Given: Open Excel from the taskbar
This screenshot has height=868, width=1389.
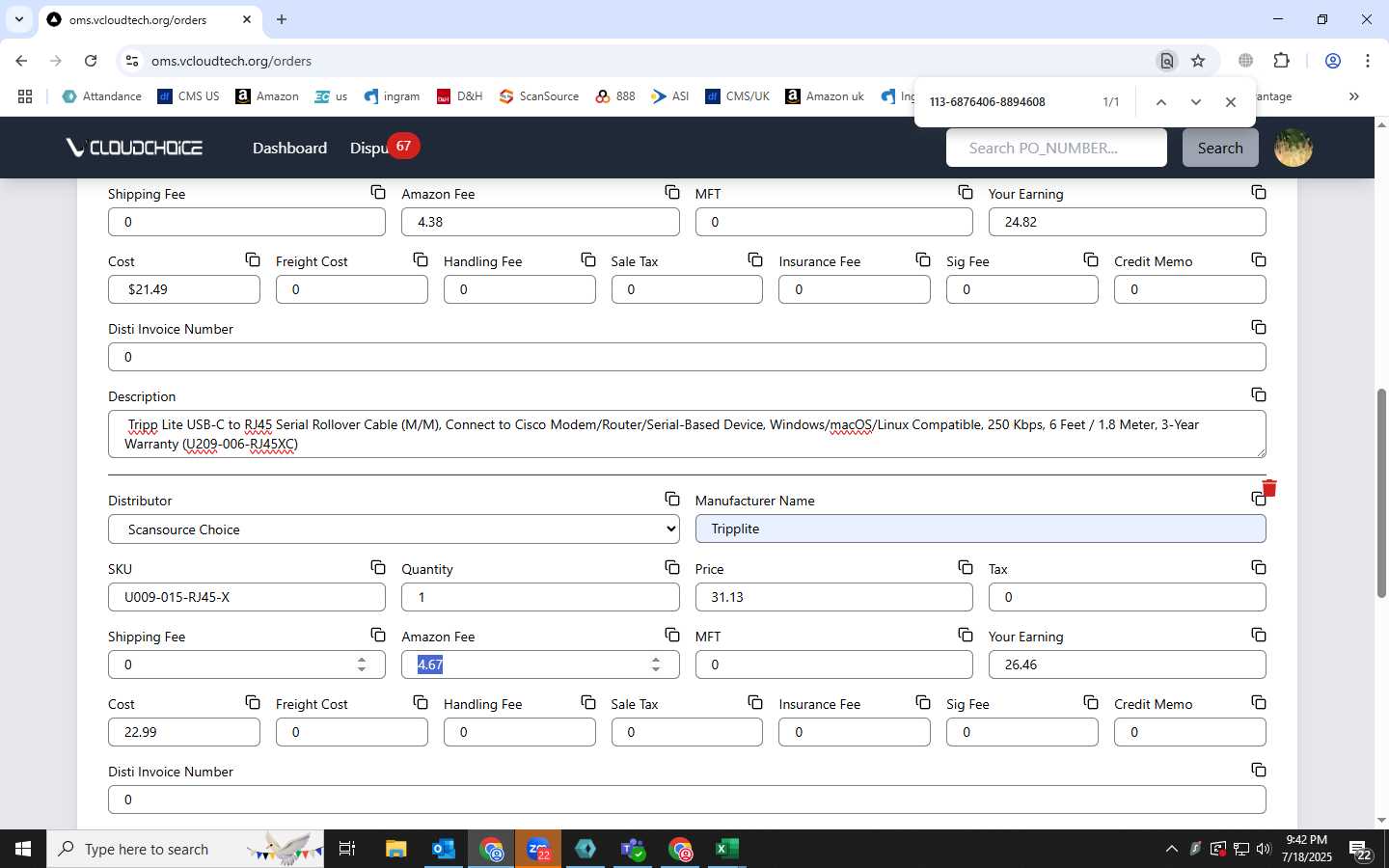Looking at the screenshot, I should tap(726, 849).
